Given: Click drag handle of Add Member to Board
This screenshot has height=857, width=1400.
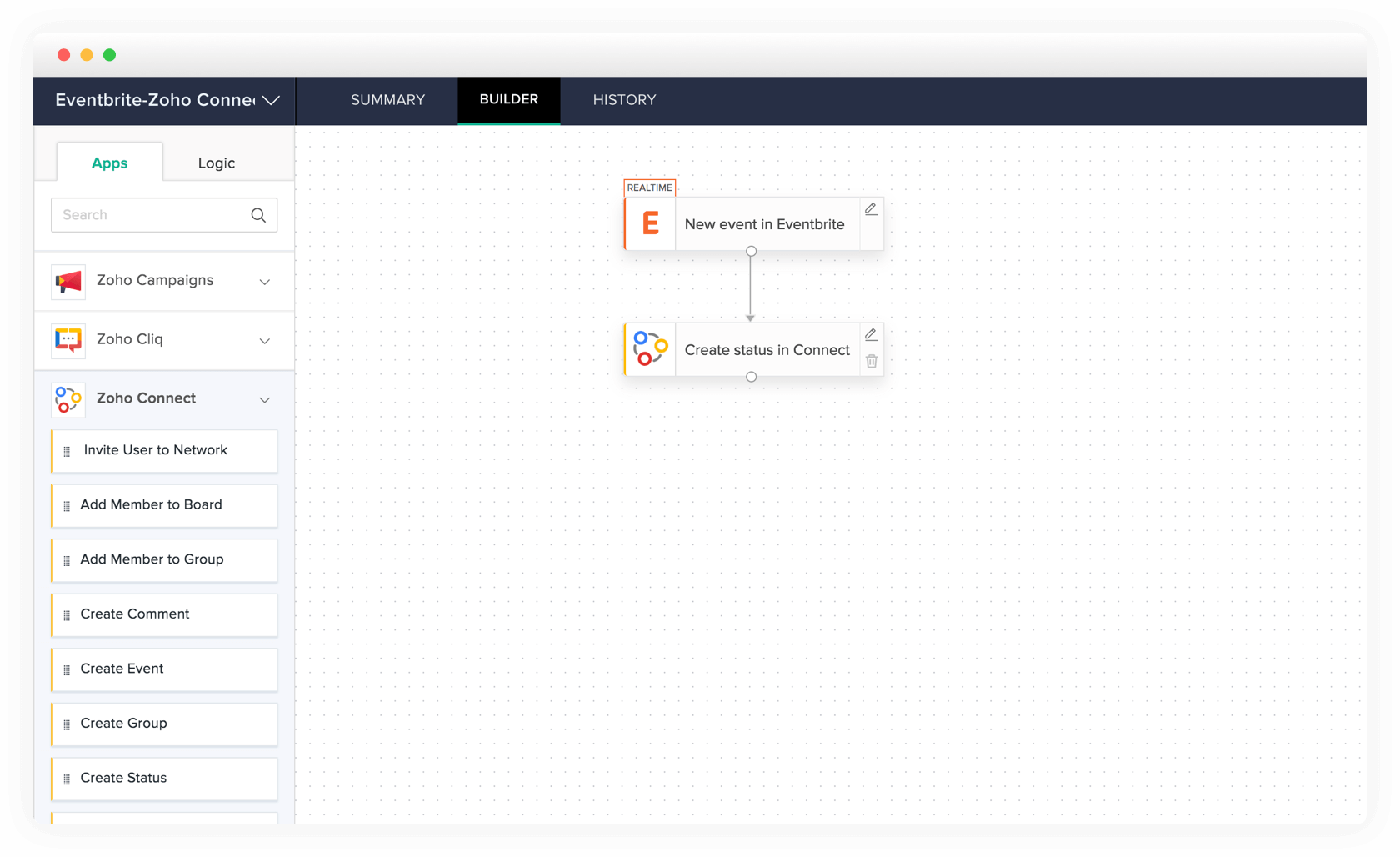Looking at the screenshot, I should tap(67, 506).
